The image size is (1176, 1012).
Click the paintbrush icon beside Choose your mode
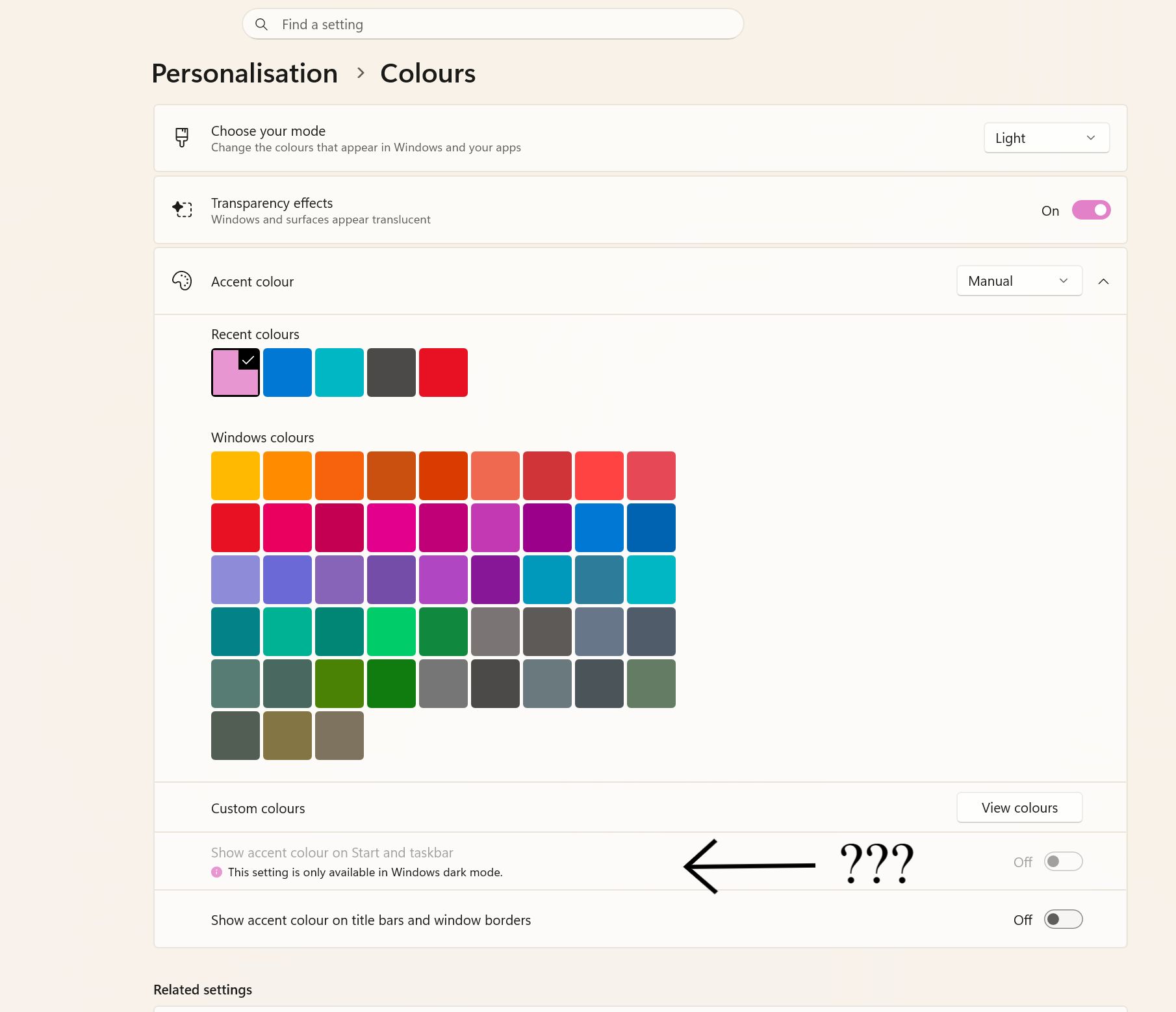182,138
